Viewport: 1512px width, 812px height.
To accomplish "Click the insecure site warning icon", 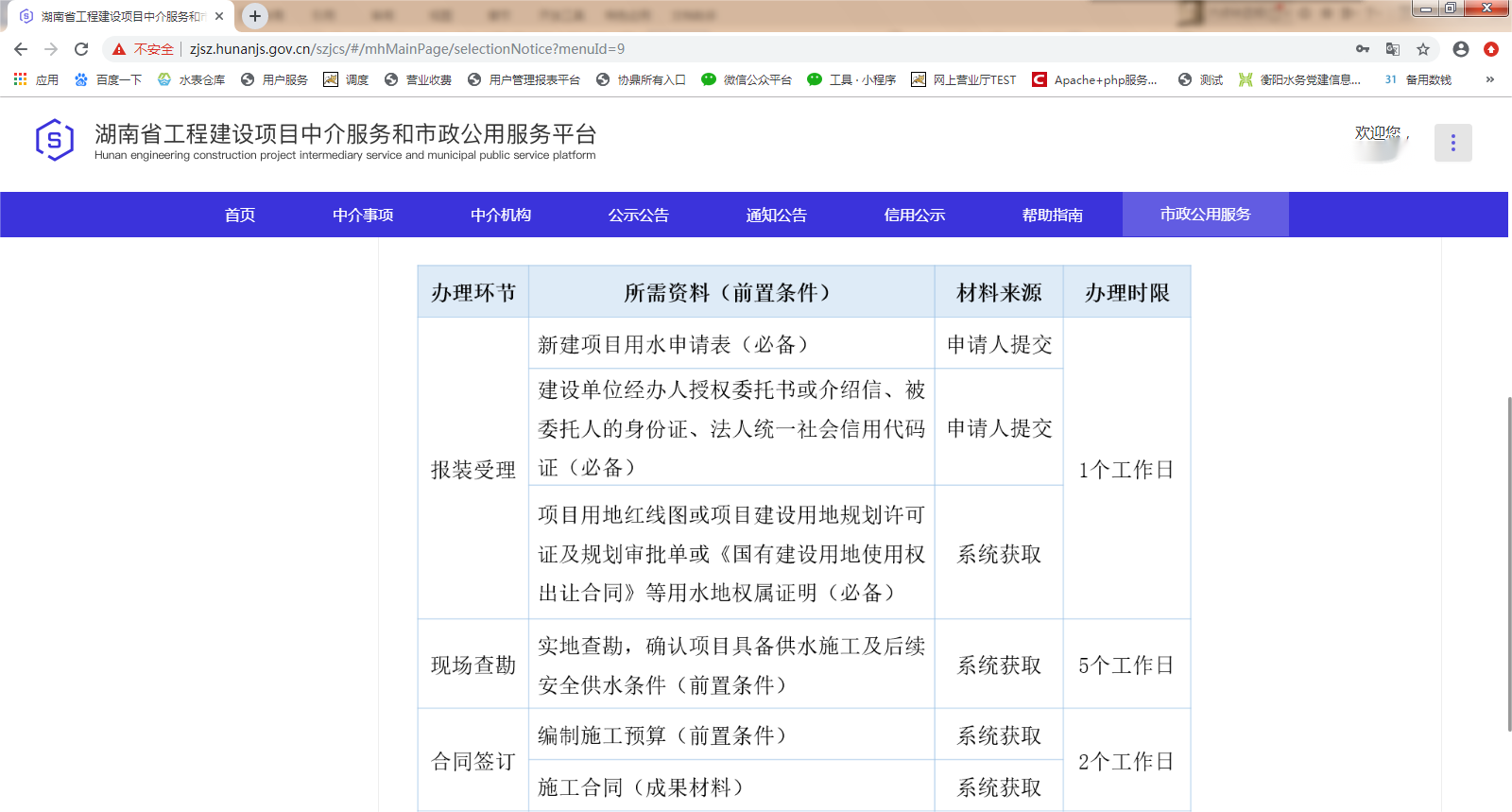I will [x=119, y=49].
